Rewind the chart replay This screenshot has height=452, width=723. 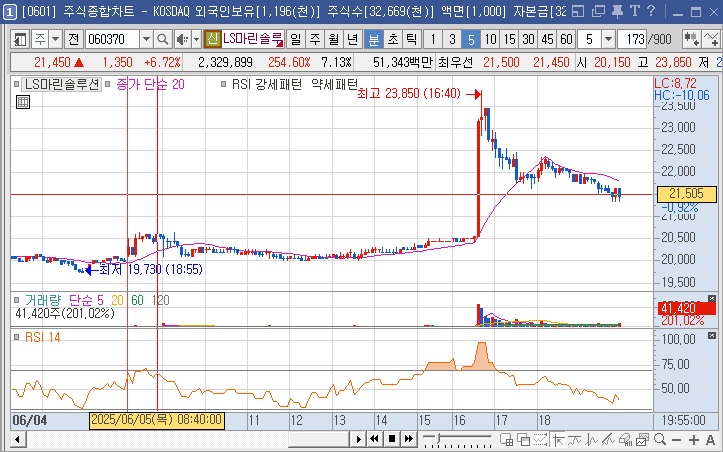click(375, 439)
